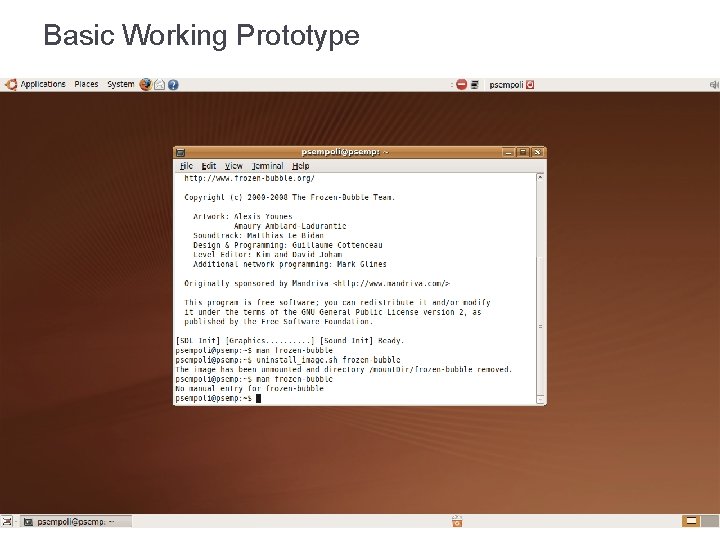Click the network monitor panel icon
The image size is (720, 540).
[x=475, y=84]
